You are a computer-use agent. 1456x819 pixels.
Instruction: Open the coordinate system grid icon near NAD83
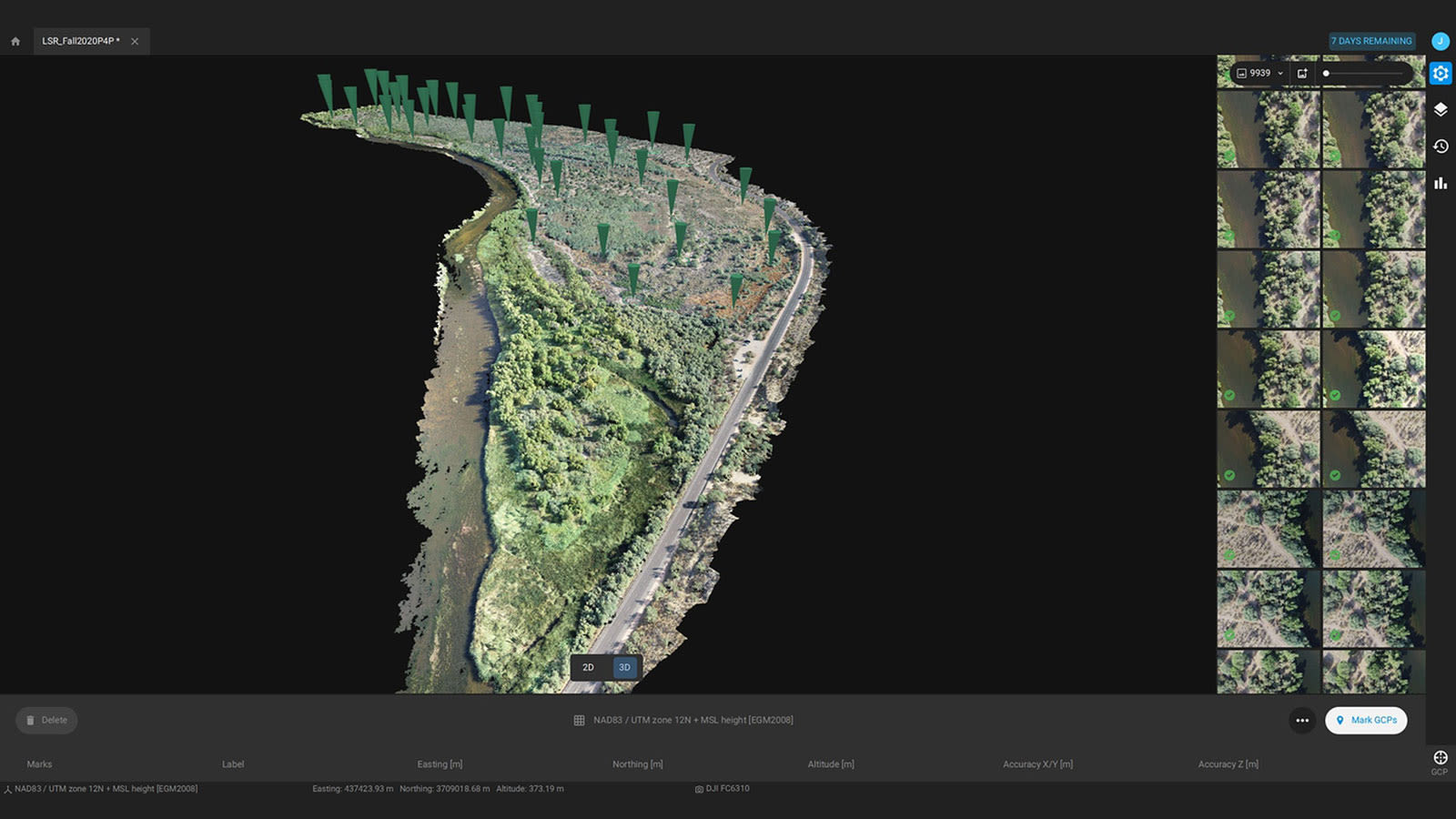pos(578,719)
